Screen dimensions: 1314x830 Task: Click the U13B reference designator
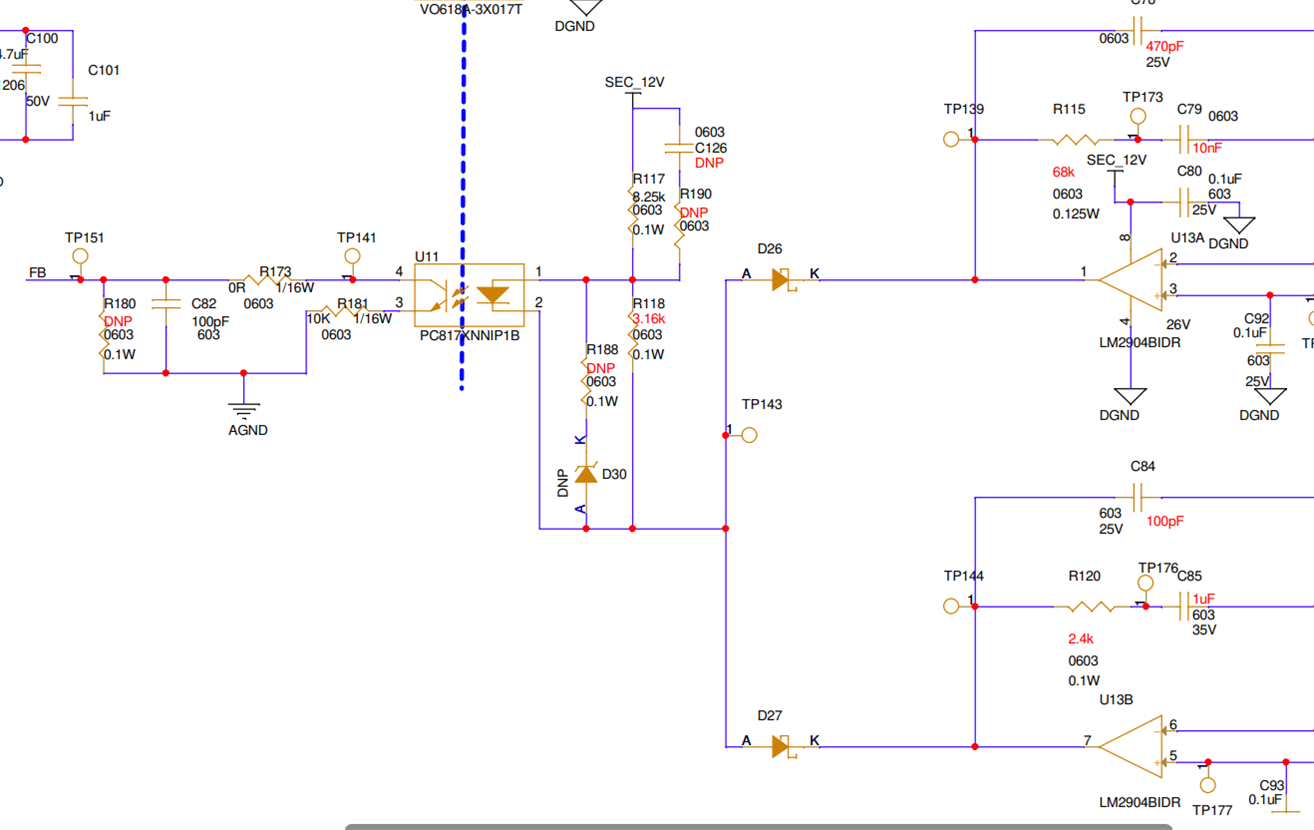pyautogui.click(x=1116, y=699)
